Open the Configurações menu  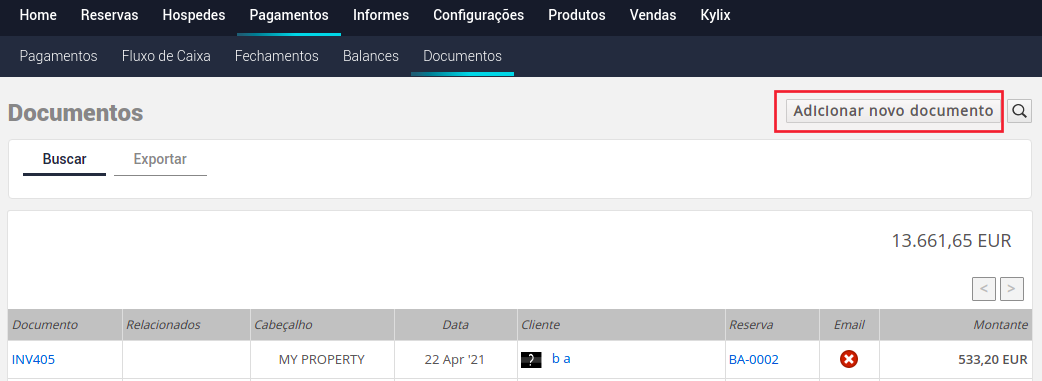point(478,15)
